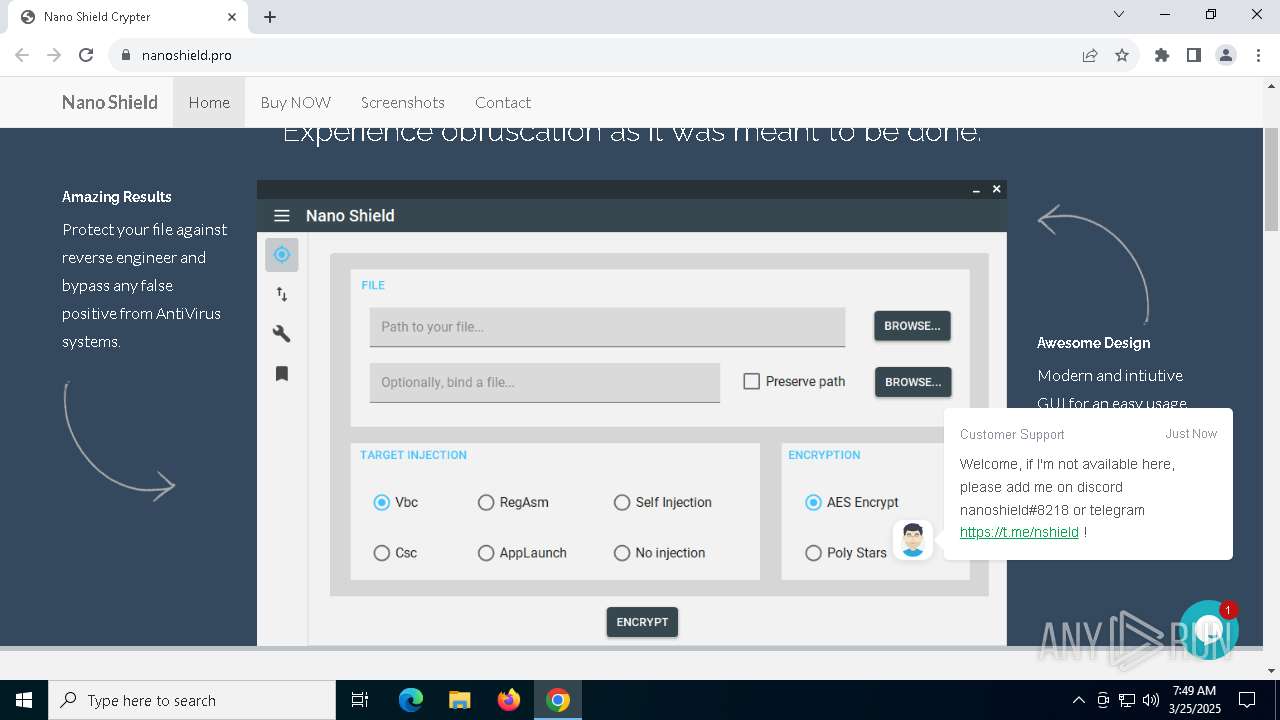Image resolution: width=1280 pixels, height=720 pixels.
Task: Expand the Chrome tab search chevron
Action: point(1119,15)
